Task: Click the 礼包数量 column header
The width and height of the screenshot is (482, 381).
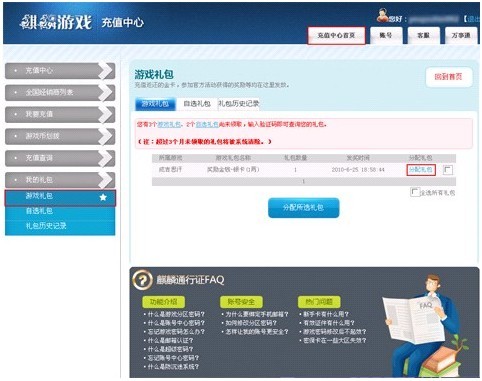Action: (x=295, y=158)
